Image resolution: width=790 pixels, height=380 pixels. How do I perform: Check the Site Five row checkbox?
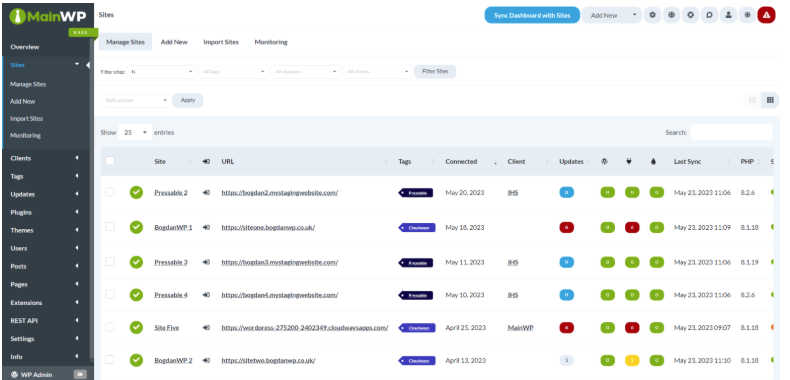point(110,327)
